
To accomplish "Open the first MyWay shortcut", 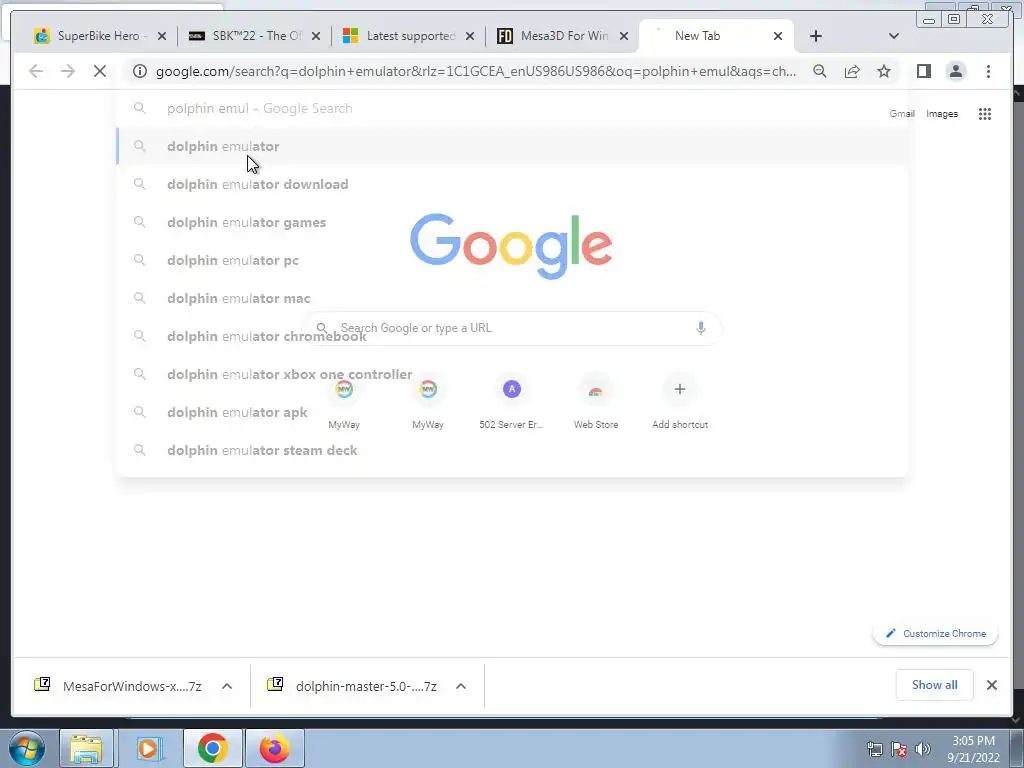I will (344, 400).
